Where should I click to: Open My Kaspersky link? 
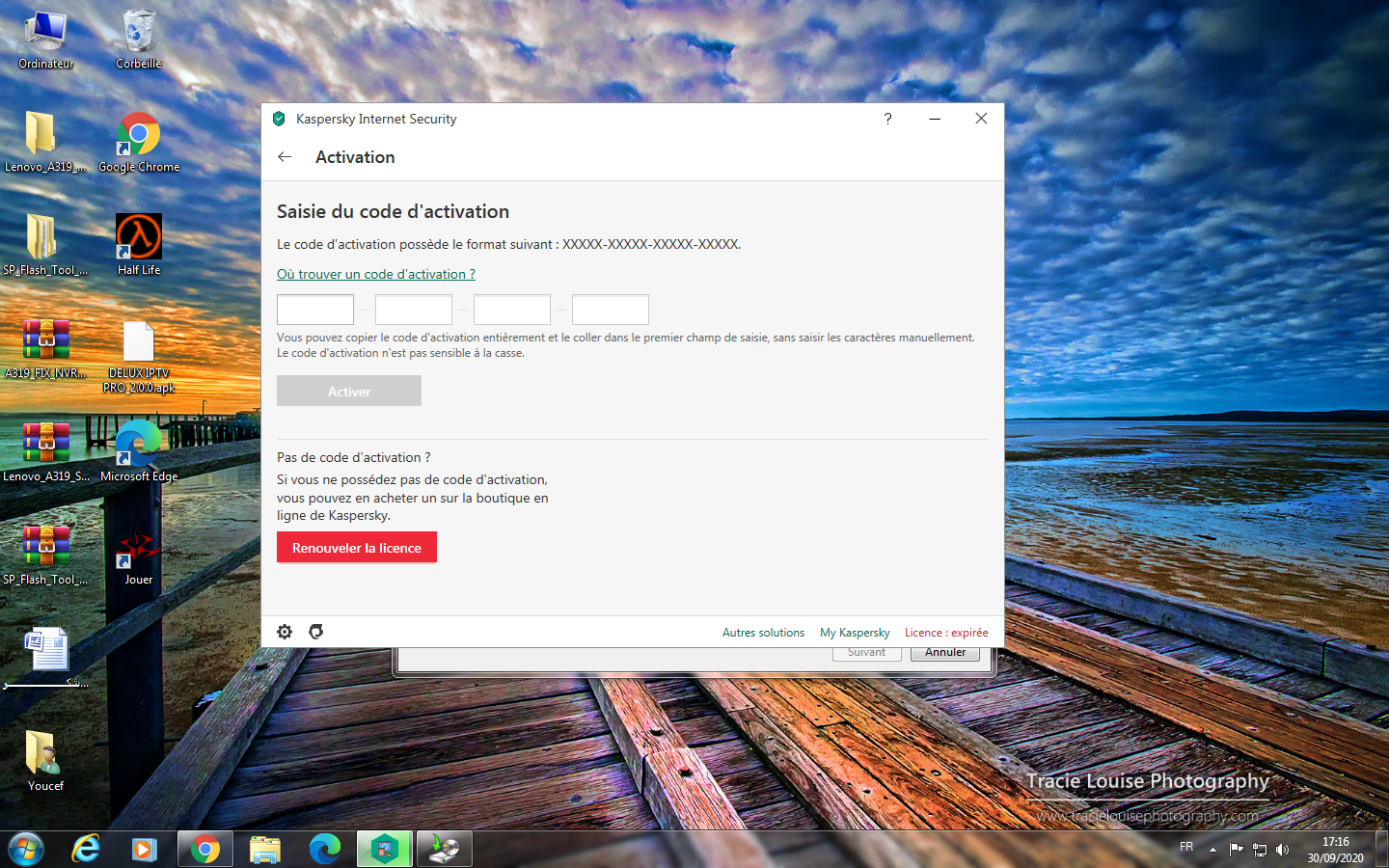point(855,633)
